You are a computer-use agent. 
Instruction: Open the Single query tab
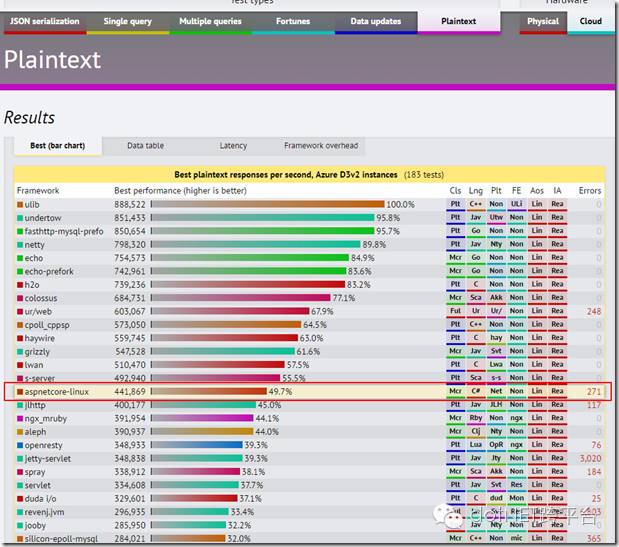click(128, 22)
